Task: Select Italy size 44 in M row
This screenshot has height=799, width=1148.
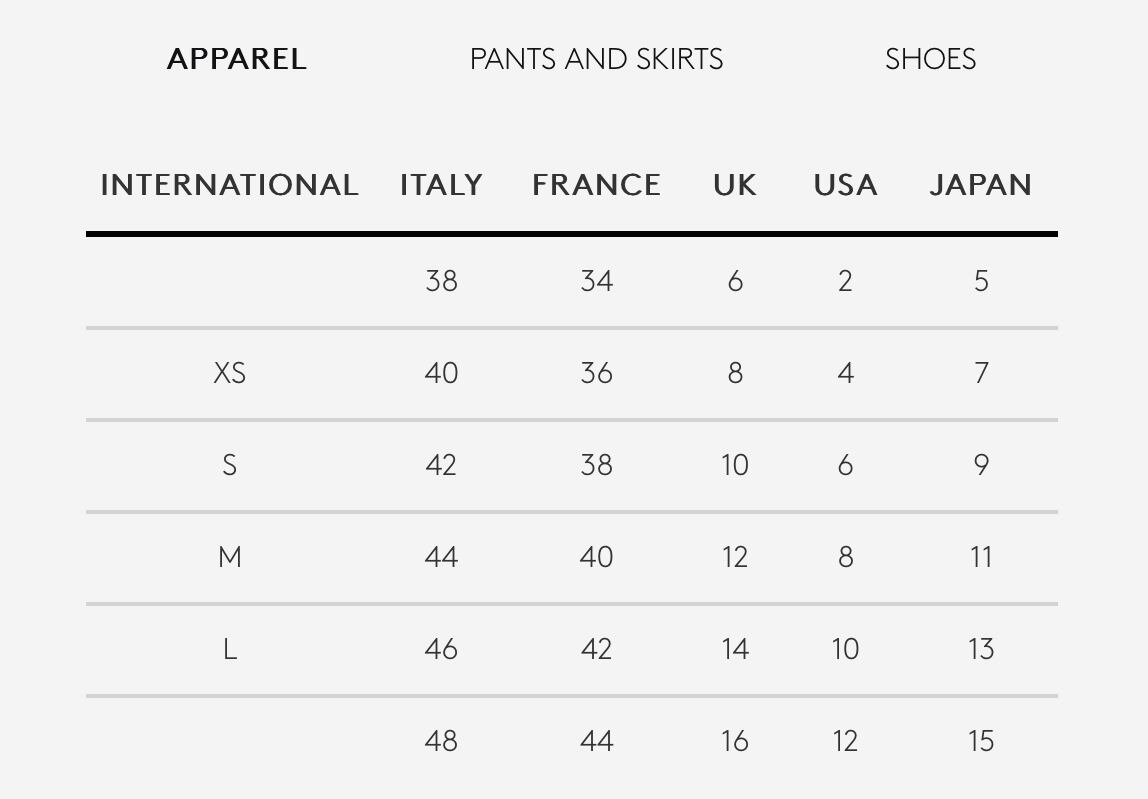Action: tap(441, 557)
